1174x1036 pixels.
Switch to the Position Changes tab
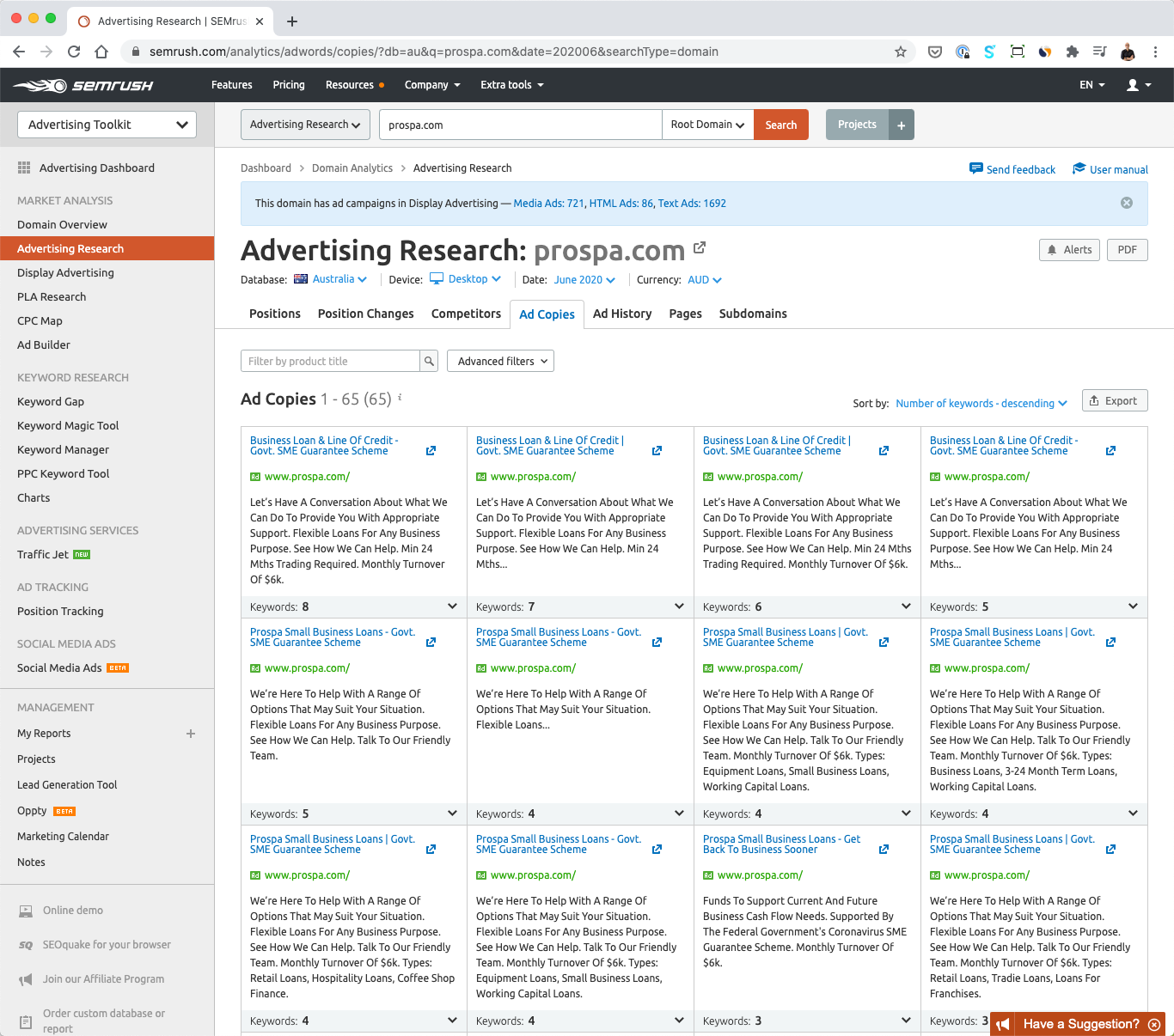click(x=366, y=314)
